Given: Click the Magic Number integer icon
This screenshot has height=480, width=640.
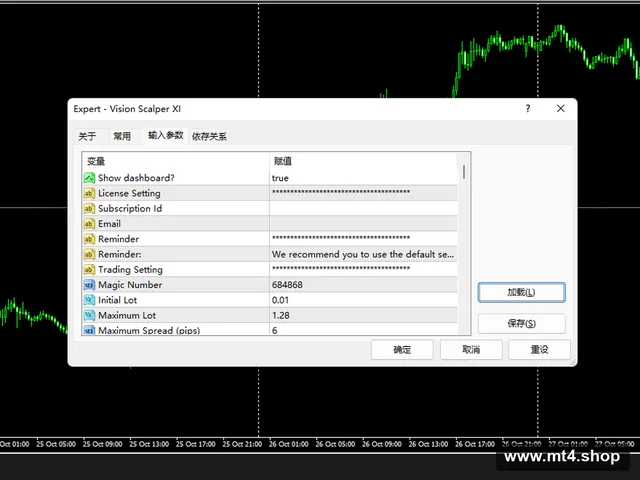Looking at the screenshot, I should click(x=89, y=285).
